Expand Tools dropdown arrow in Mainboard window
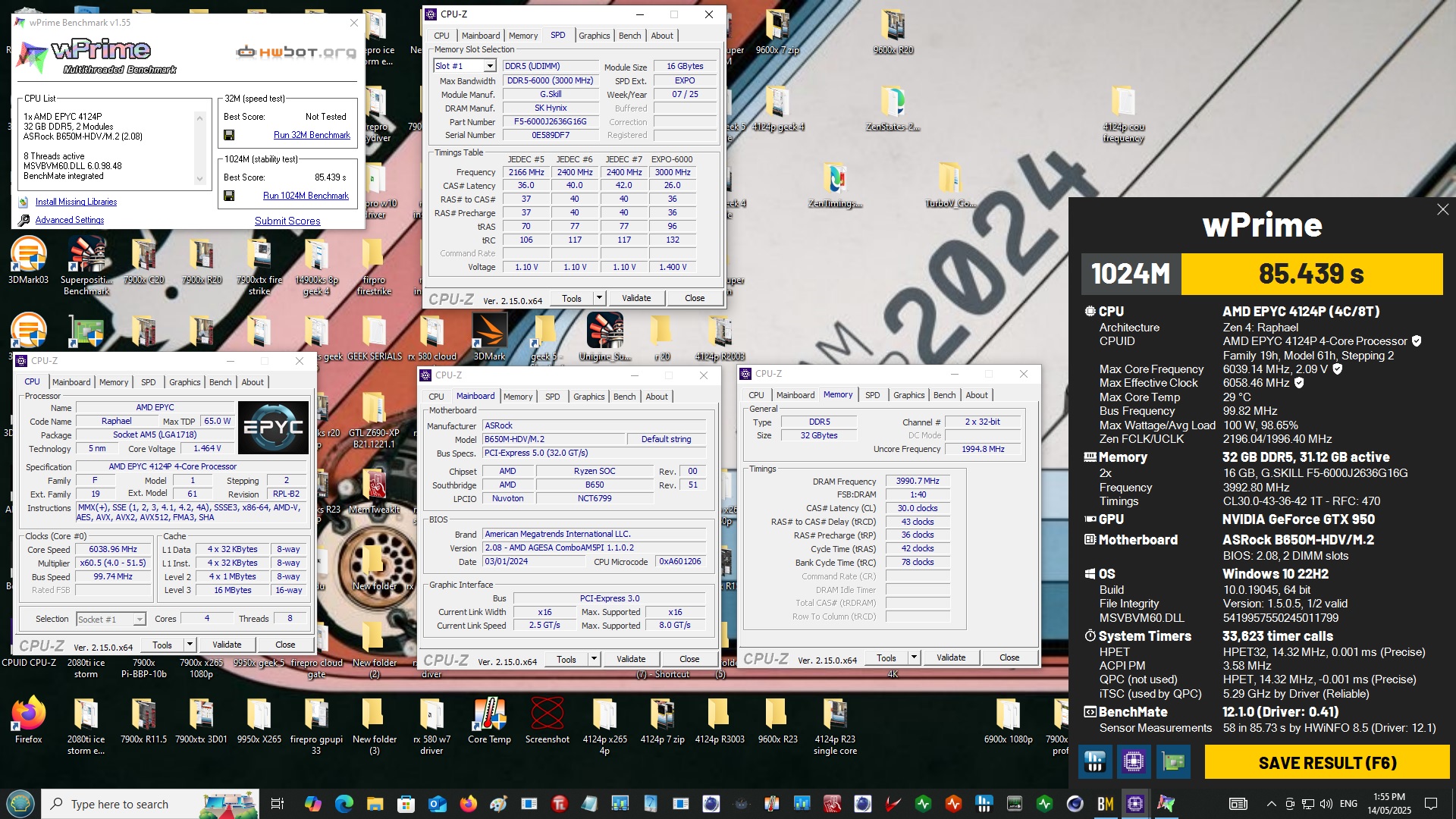 pos(594,659)
